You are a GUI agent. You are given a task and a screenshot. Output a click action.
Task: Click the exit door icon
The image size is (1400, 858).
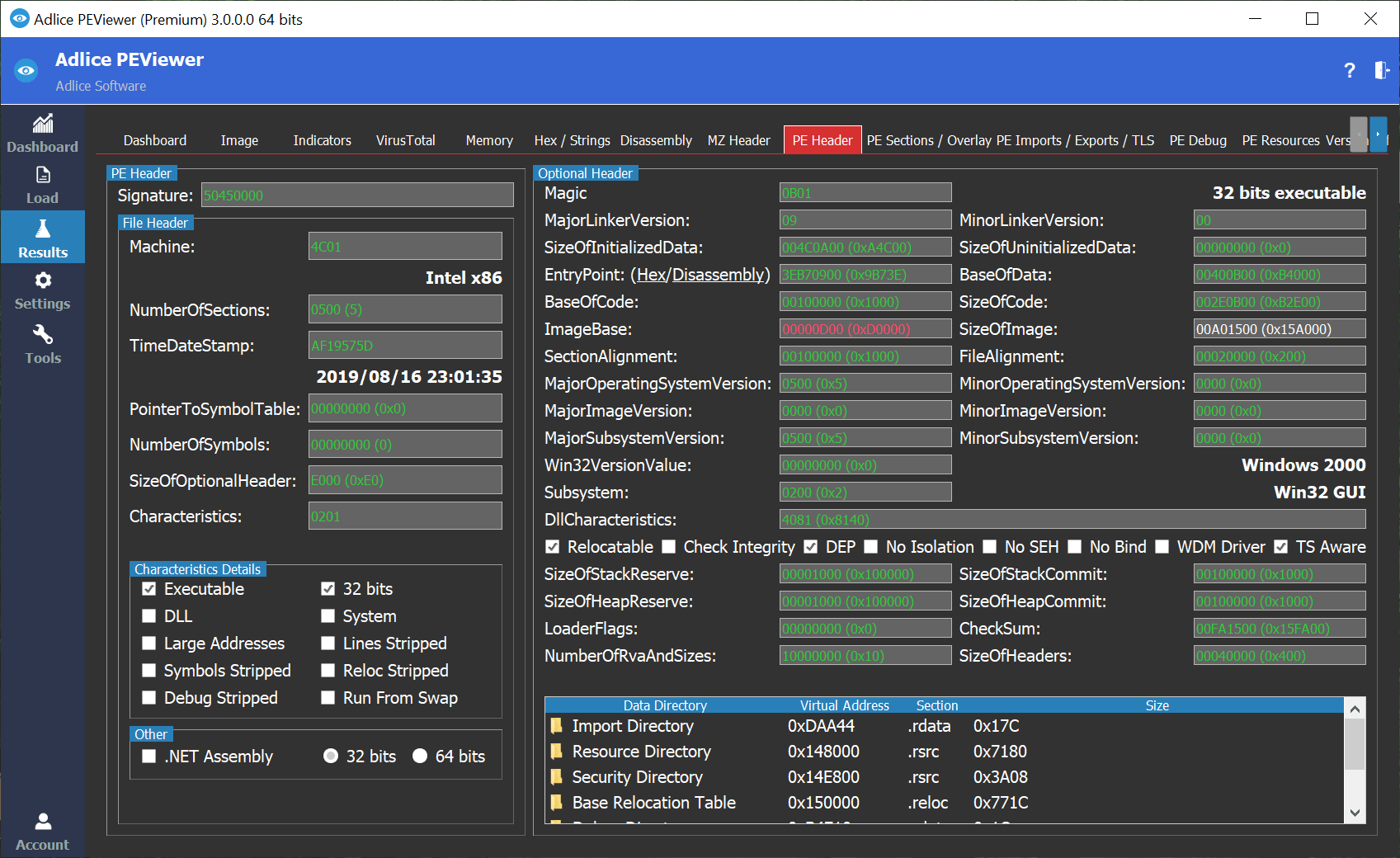tap(1382, 71)
